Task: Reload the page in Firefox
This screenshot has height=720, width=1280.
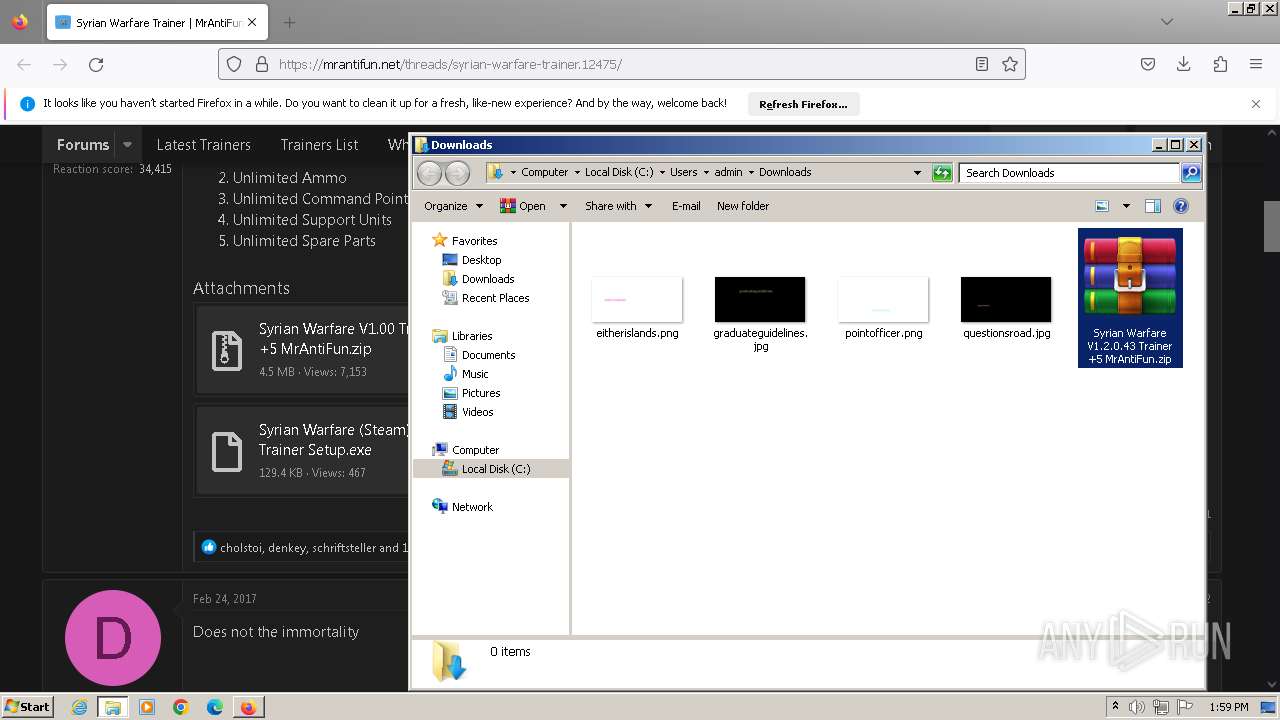Action: point(96,64)
